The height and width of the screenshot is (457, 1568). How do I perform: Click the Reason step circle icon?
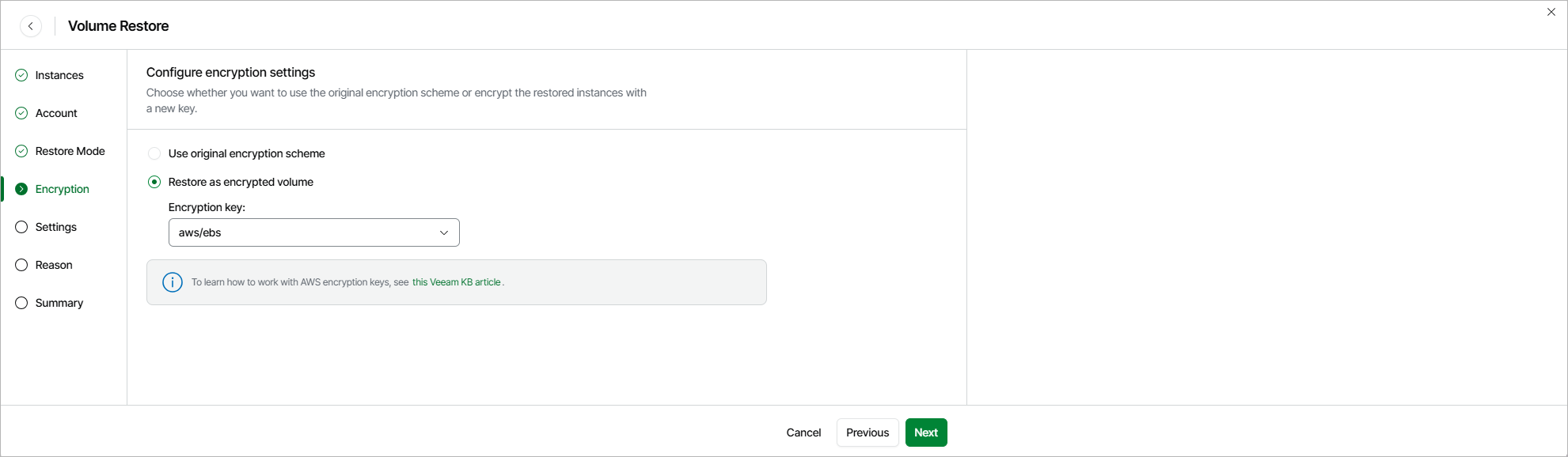pos(21,265)
